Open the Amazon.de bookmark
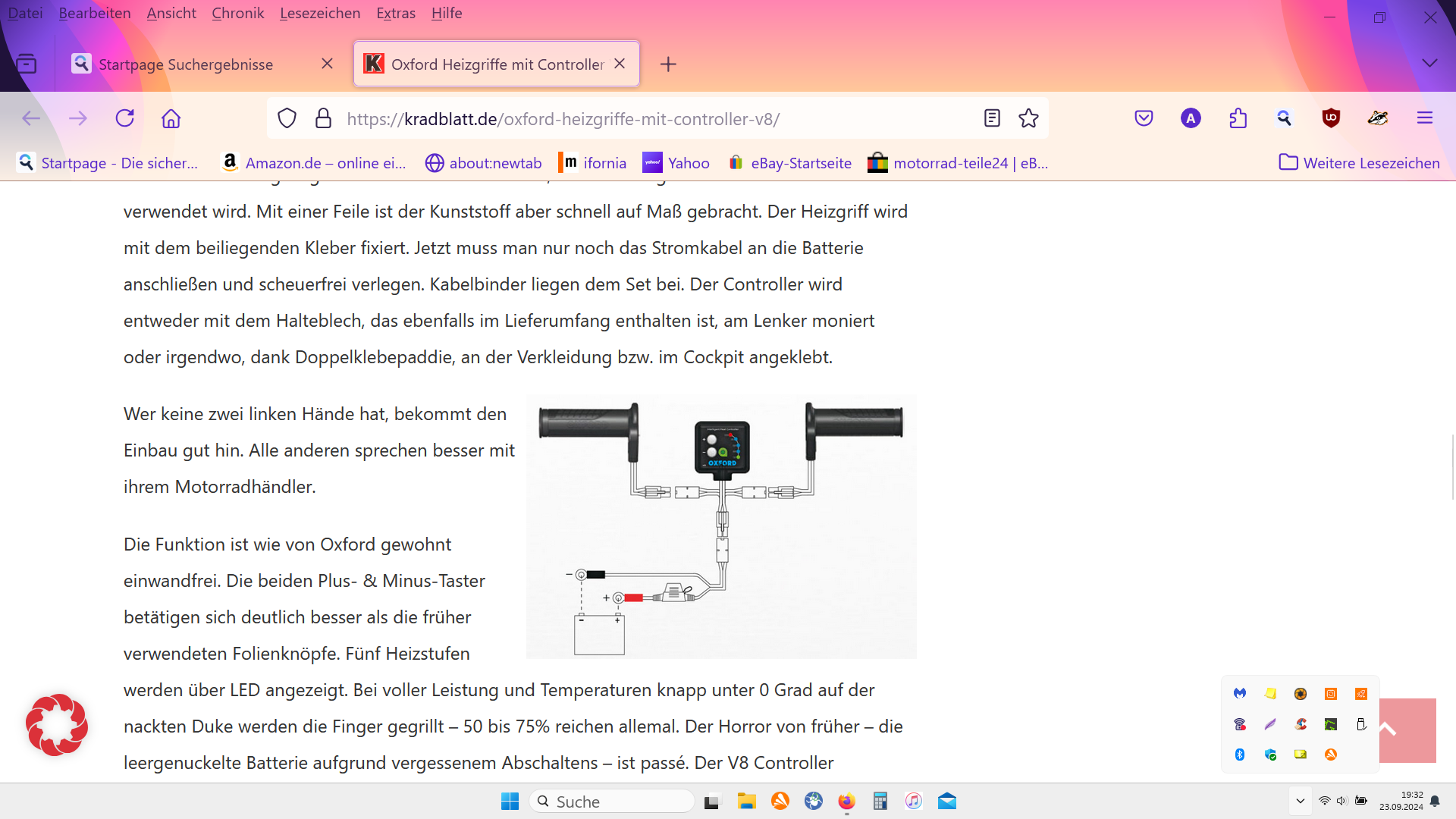The width and height of the screenshot is (1456, 819). (313, 162)
